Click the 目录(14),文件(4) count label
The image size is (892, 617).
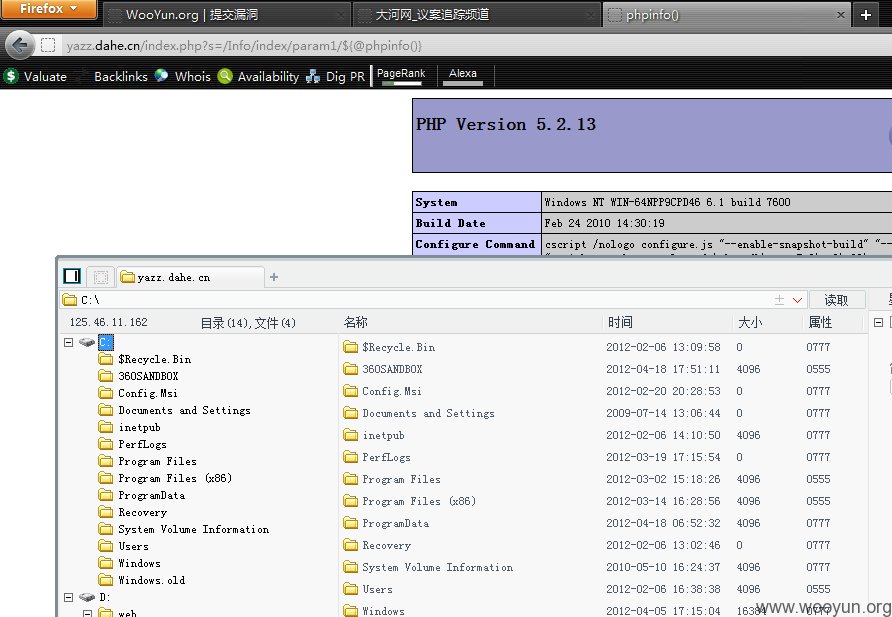point(248,323)
